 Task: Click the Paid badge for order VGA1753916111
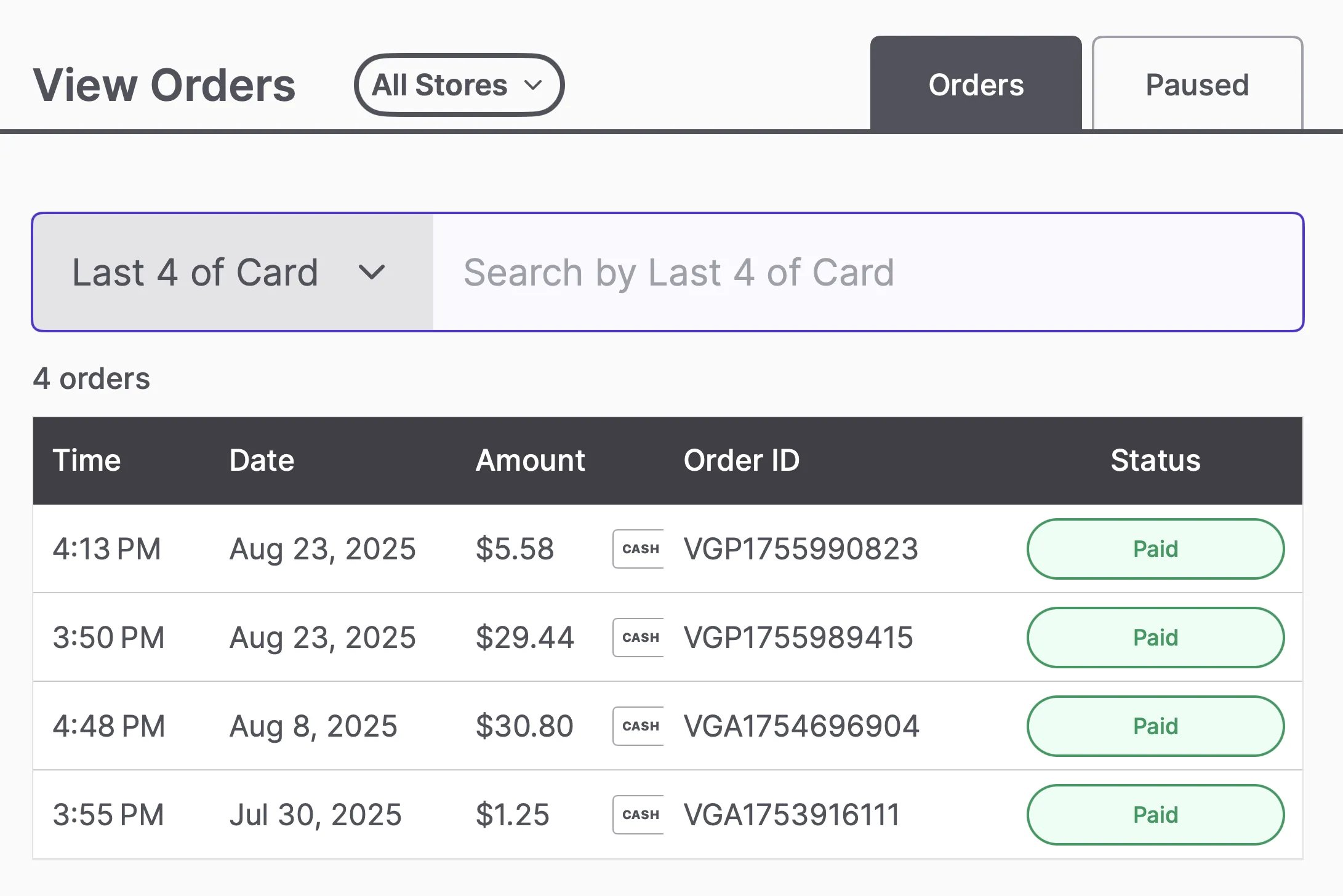(x=1155, y=814)
